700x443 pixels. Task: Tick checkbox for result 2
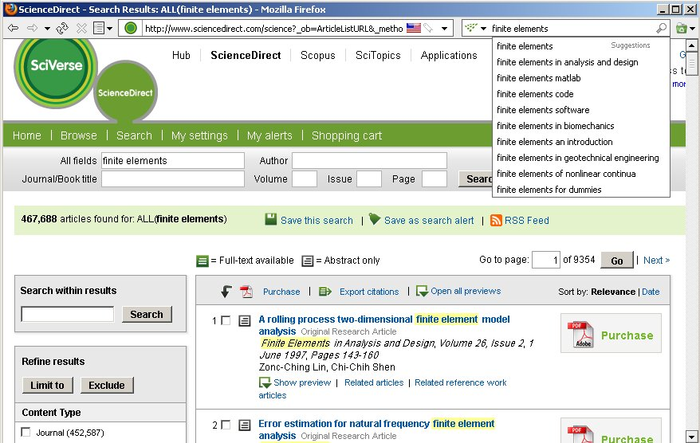click(x=226, y=425)
